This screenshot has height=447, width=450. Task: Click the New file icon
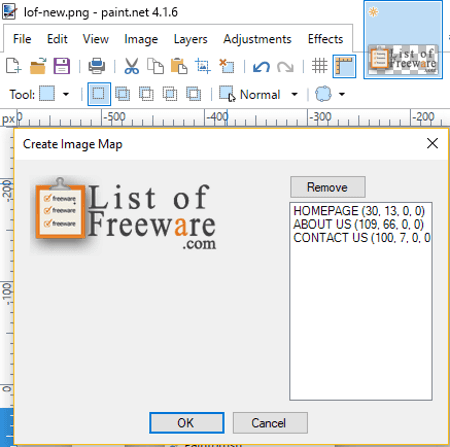[x=14, y=66]
